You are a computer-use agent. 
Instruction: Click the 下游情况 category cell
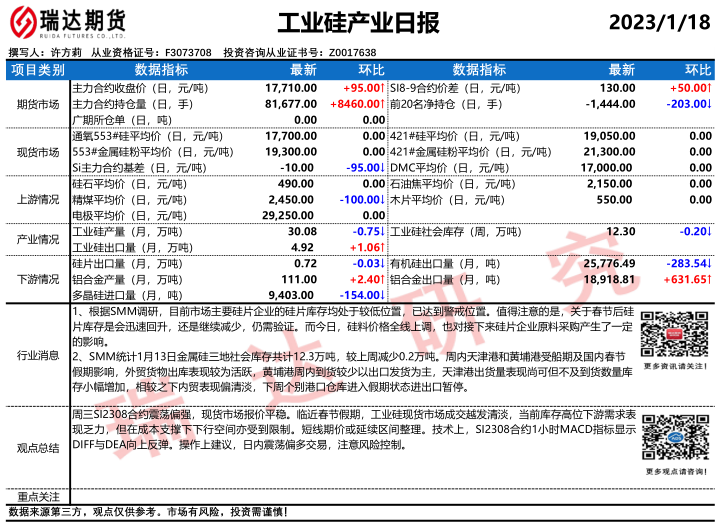click(x=37, y=278)
